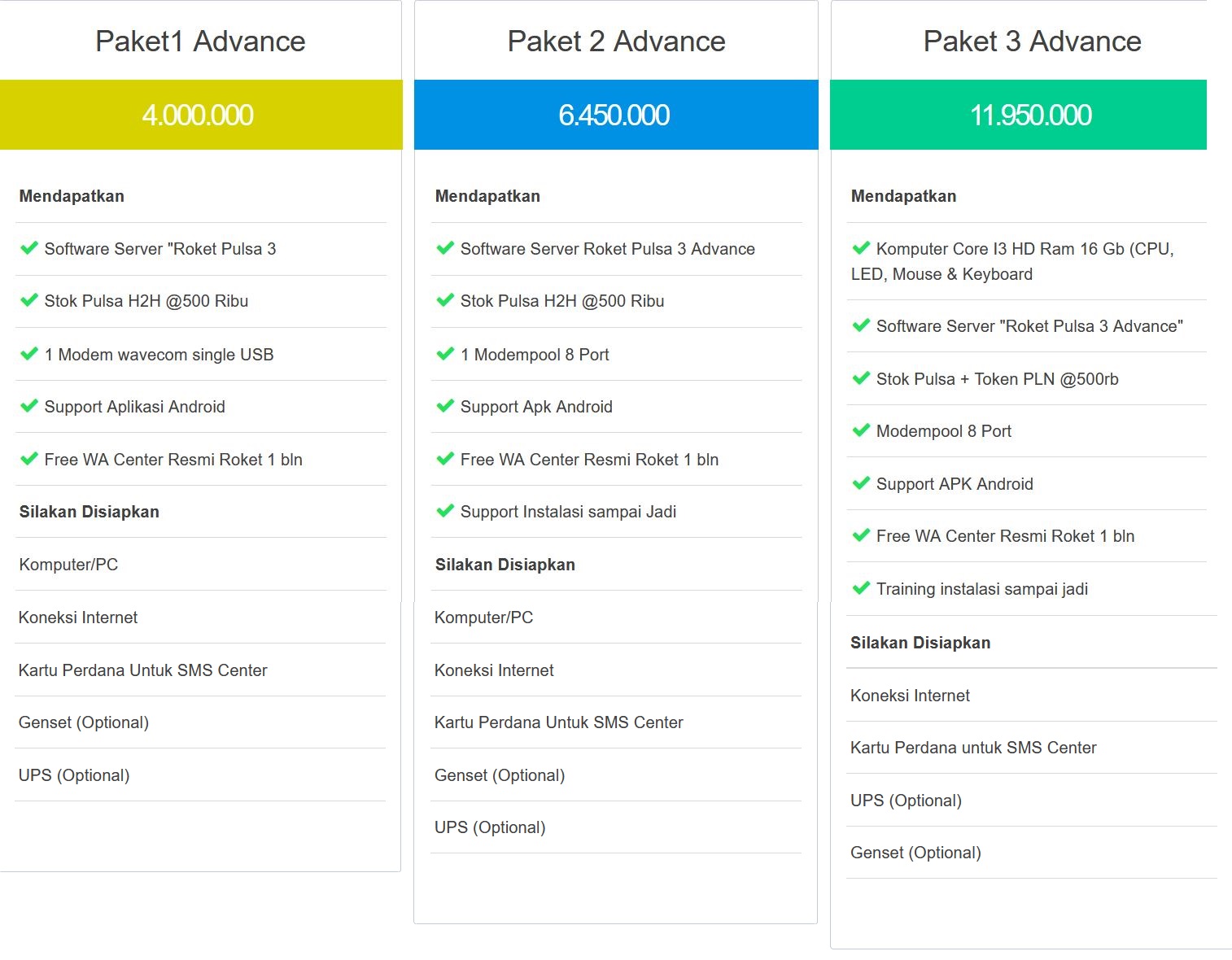
Task: Click the green 11.950.000 price banner
Action: (x=1018, y=115)
